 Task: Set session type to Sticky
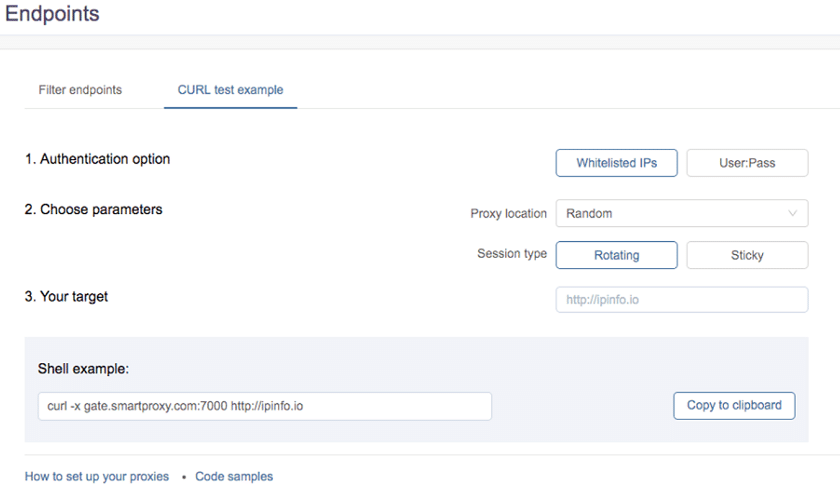[x=747, y=255]
